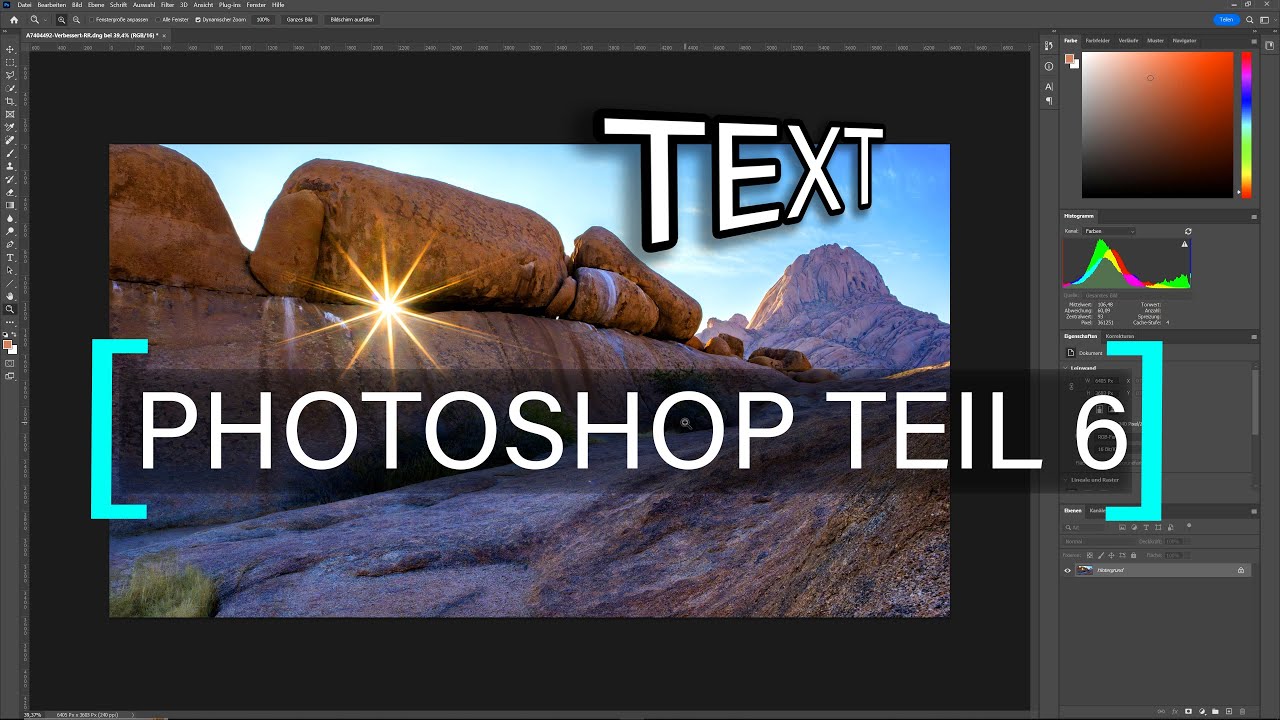Click histogram cached data warning triangle
The height and width of the screenshot is (720, 1280).
[x=1185, y=244]
